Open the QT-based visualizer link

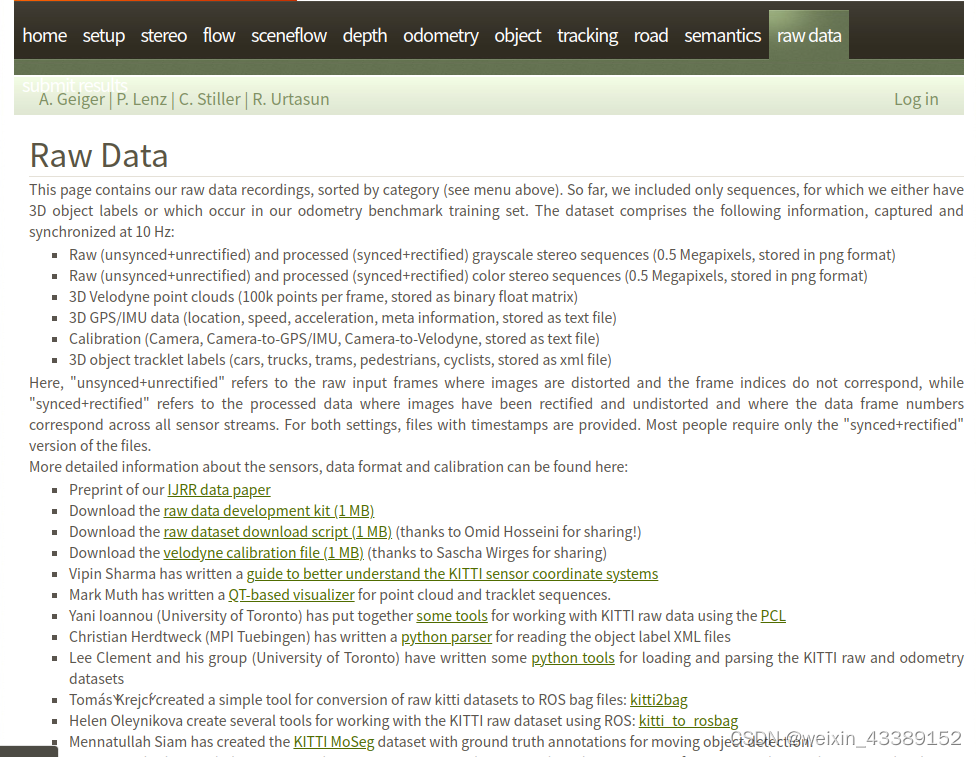coord(291,595)
